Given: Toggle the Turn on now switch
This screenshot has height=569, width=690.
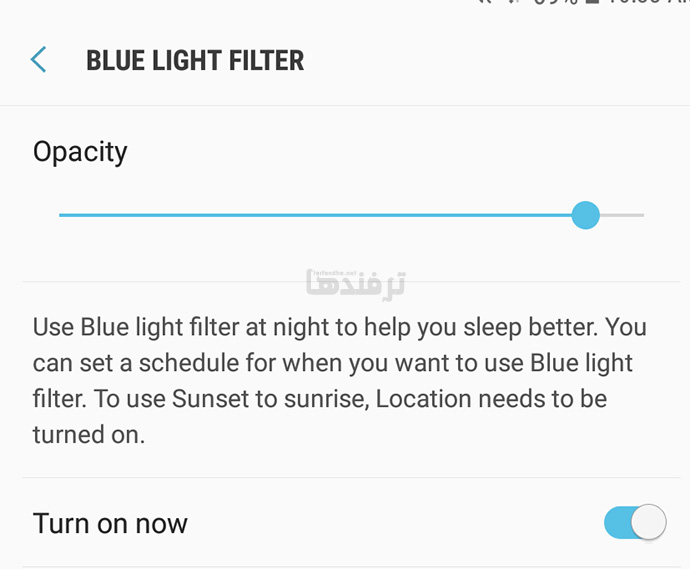Looking at the screenshot, I should click(635, 522).
